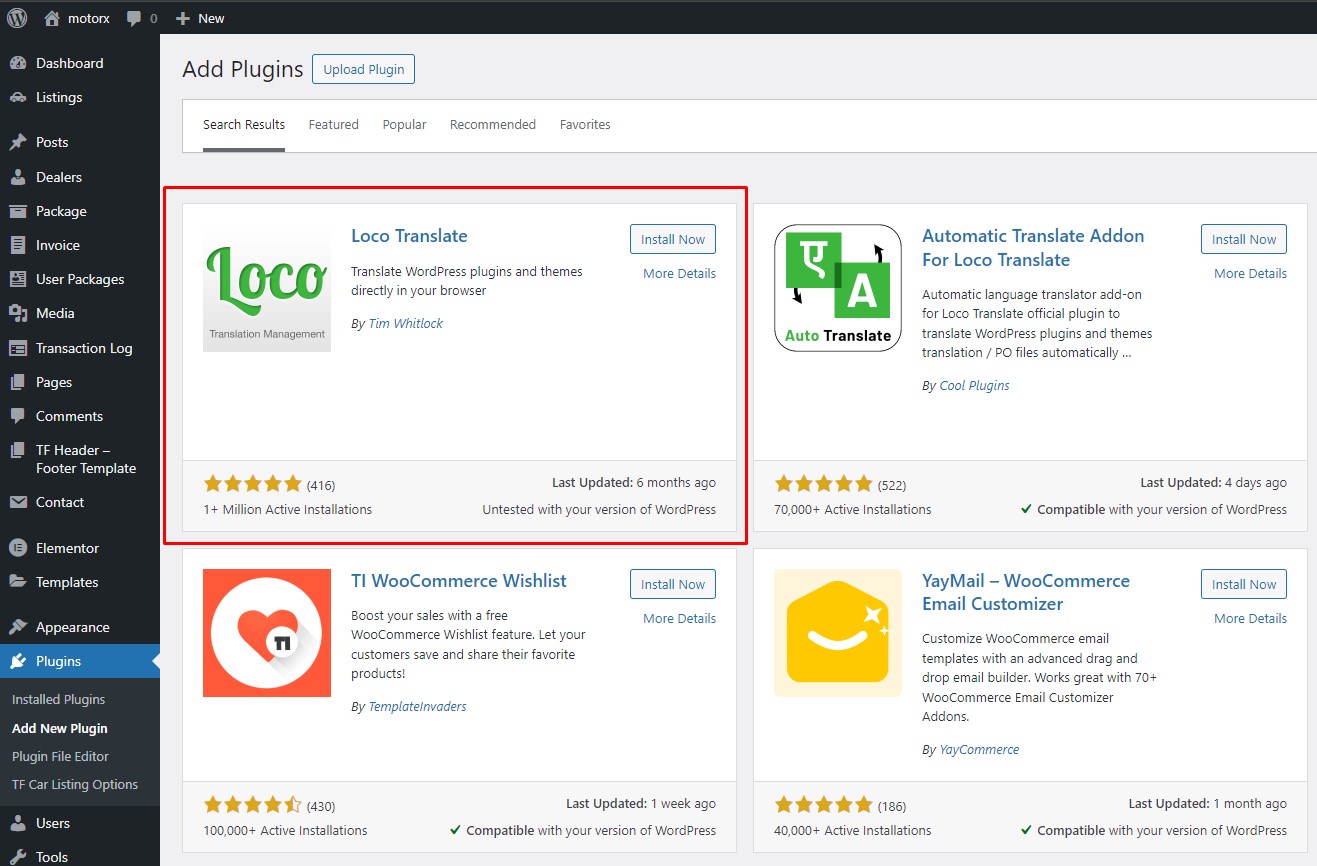Click the Pages icon in the sidebar
The image size is (1317, 866).
click(x=18, y=382)
